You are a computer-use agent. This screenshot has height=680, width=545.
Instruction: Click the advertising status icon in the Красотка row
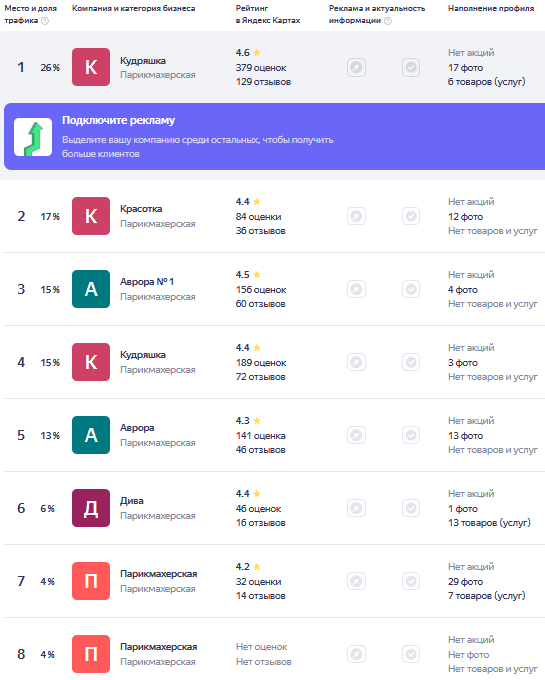coord(356,216)
